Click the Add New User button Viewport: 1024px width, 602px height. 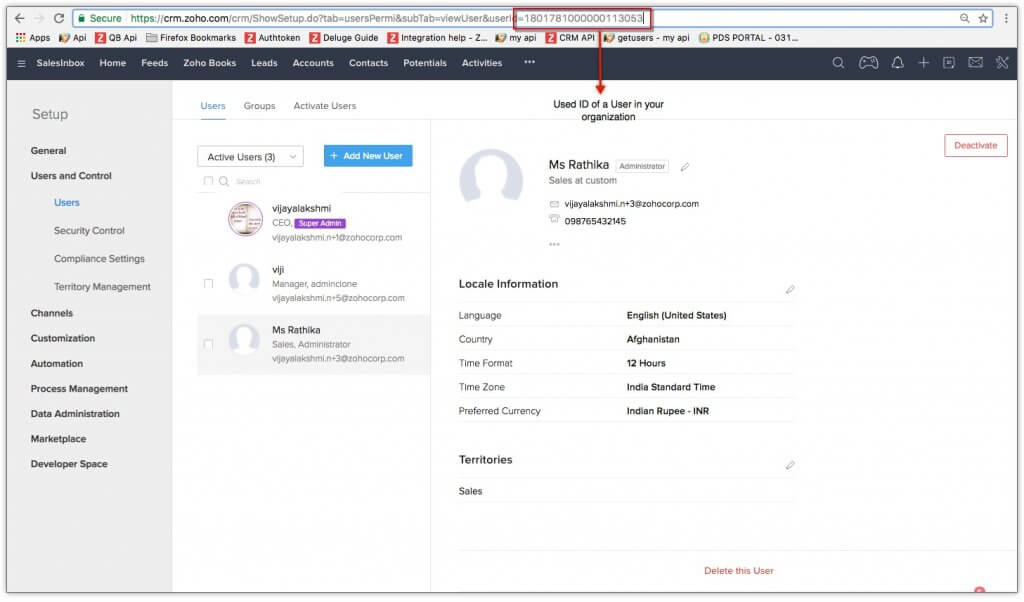(x=368, y=156)
